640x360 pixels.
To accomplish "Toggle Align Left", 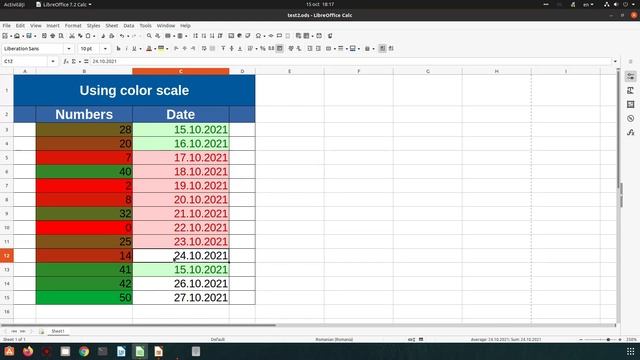I will [176, 49].
